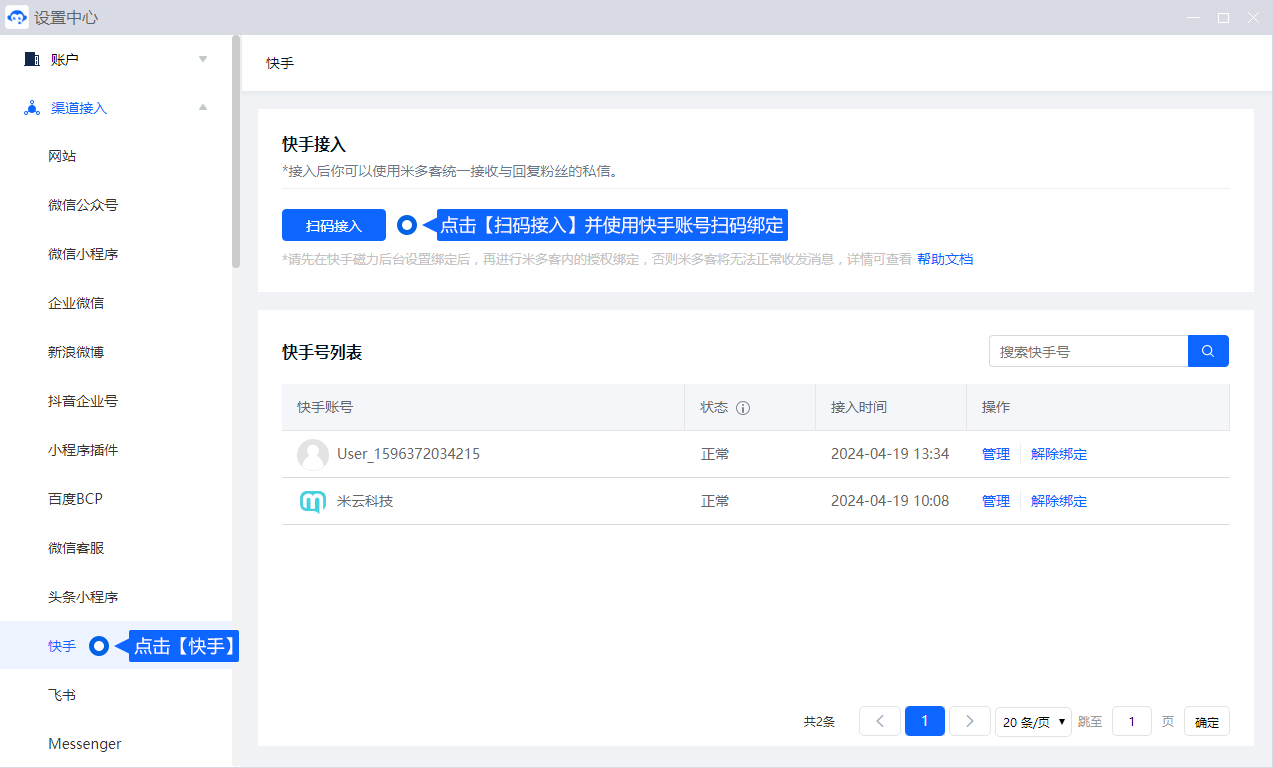This screenshot has width=1273, height=768.
Task: Click the 2024-04-19 10:08 access time
Action: pyautogui.click(x=890, y=501)
